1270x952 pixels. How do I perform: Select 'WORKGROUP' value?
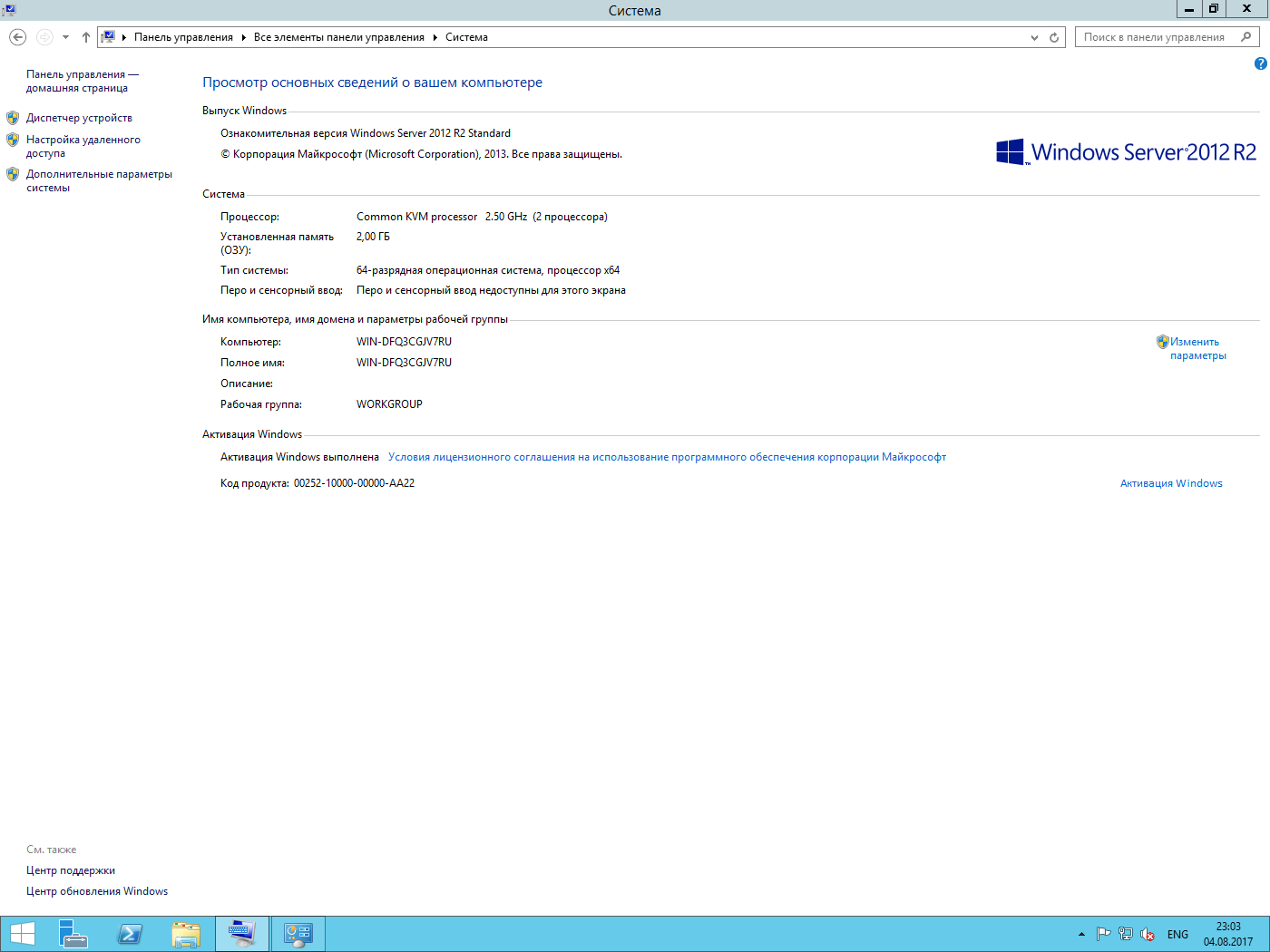pos(389,404)
